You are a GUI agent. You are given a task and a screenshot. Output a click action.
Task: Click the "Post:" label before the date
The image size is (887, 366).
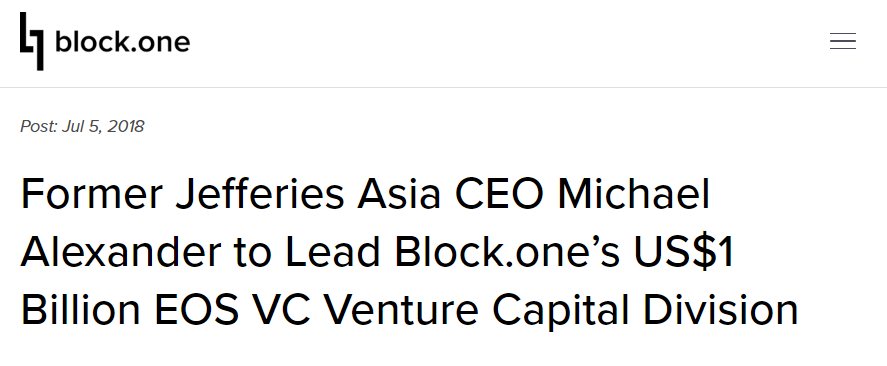click(38, 126)
